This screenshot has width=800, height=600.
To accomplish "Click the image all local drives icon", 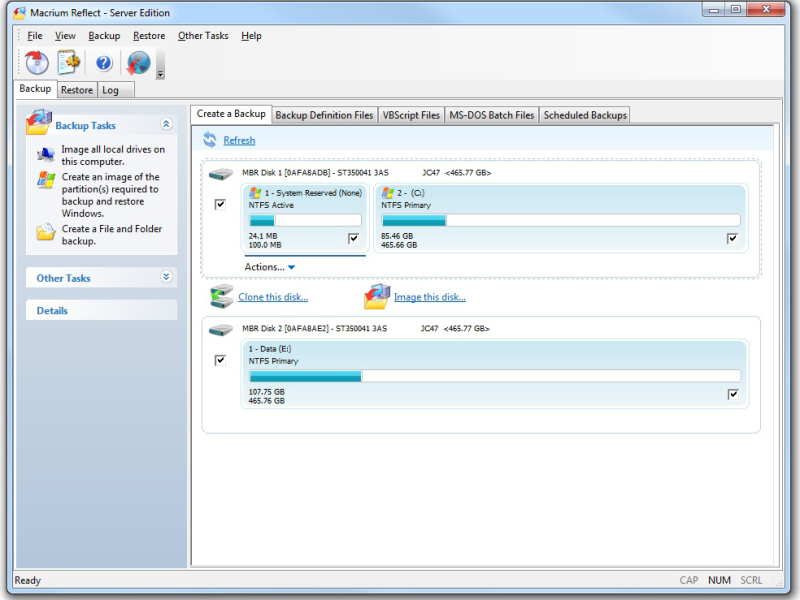I will (x=46, y=154).
